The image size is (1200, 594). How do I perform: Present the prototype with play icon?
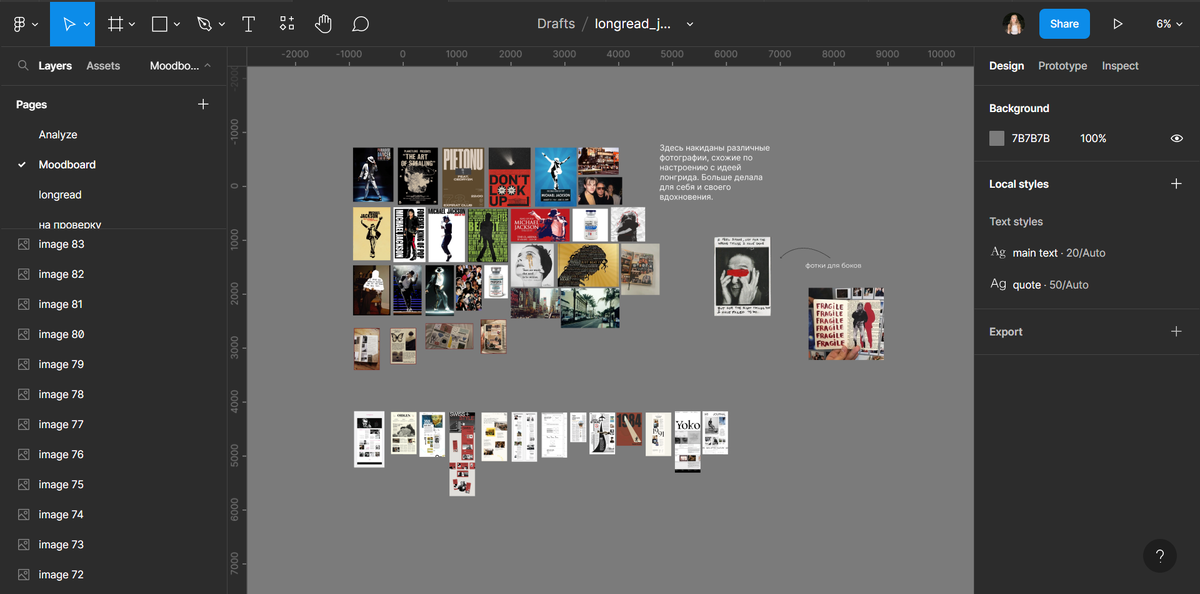1118,23
